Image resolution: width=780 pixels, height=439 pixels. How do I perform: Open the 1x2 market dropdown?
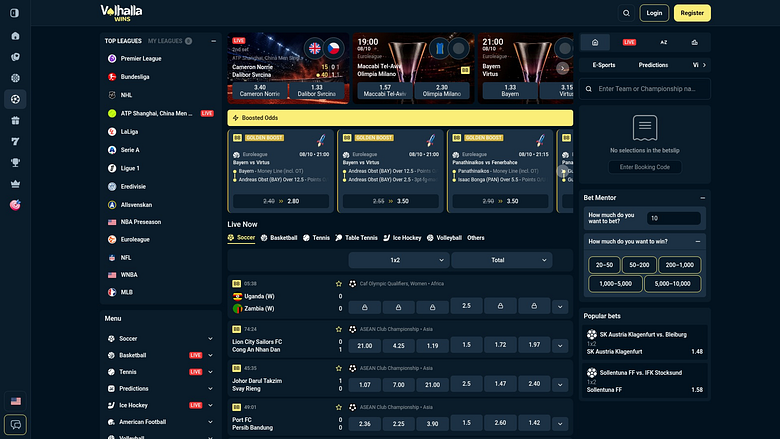point(399,260)
